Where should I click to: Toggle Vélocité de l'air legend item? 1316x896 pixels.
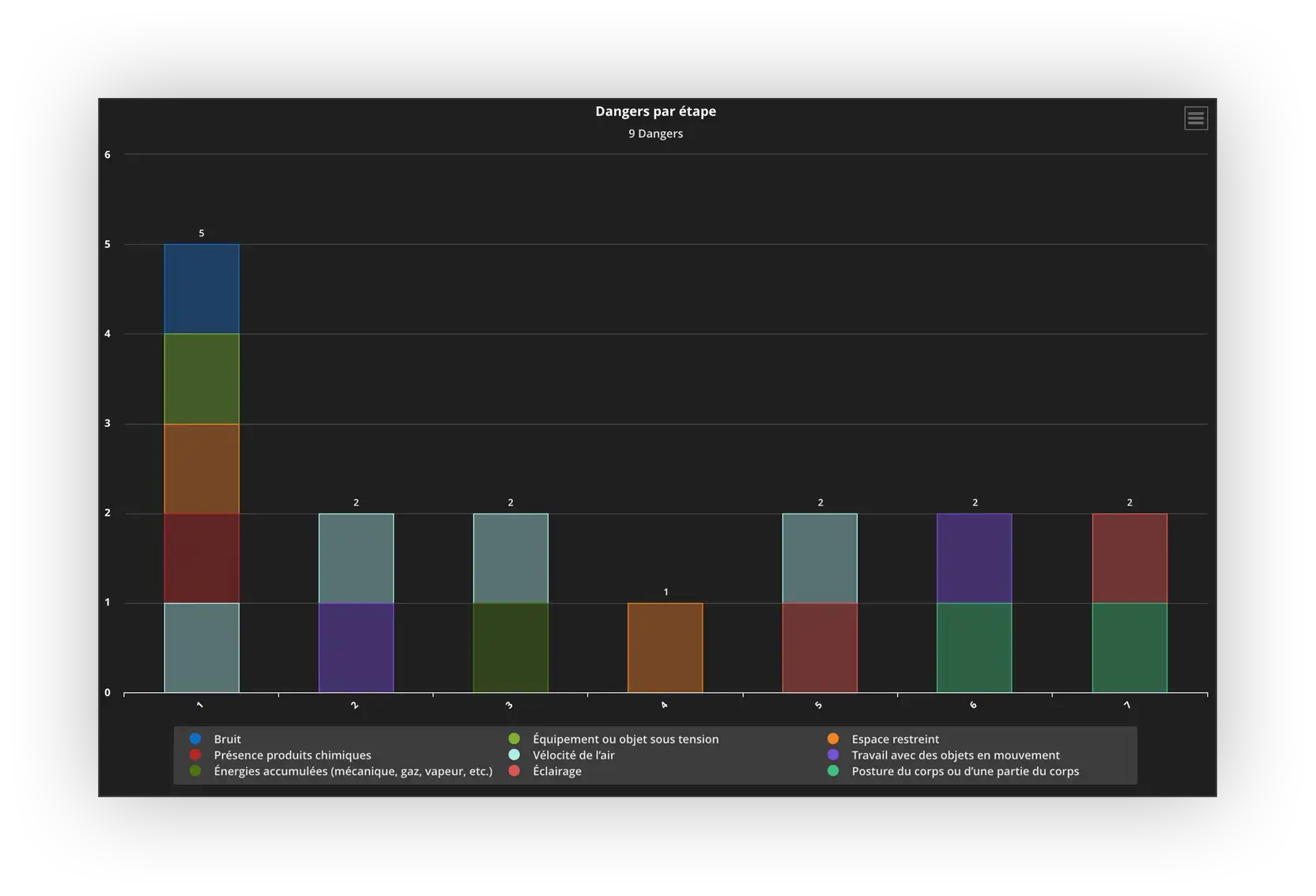point(561,755)
